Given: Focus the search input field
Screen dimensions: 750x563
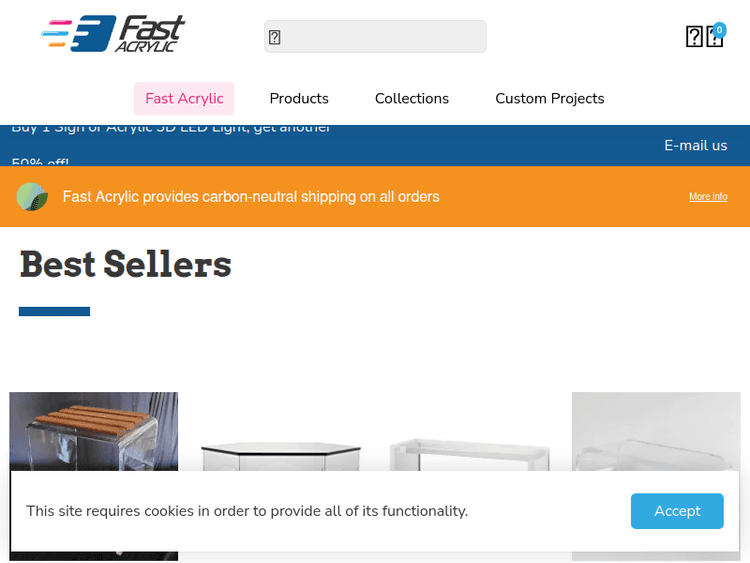Looking at the screenshot, I should coord(375,36).
